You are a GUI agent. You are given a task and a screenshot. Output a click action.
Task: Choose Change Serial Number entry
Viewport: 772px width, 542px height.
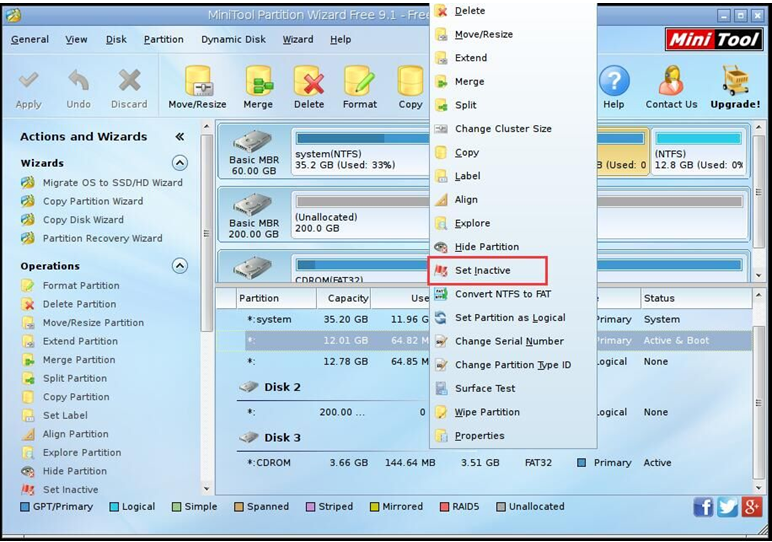pyautogui.click(x=513, y=342)
